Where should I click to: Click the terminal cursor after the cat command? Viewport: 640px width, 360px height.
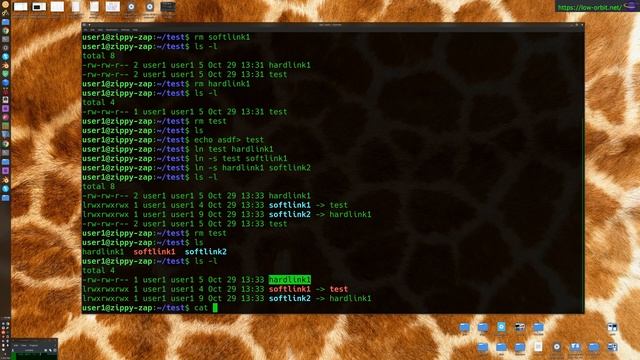(215, 308)
